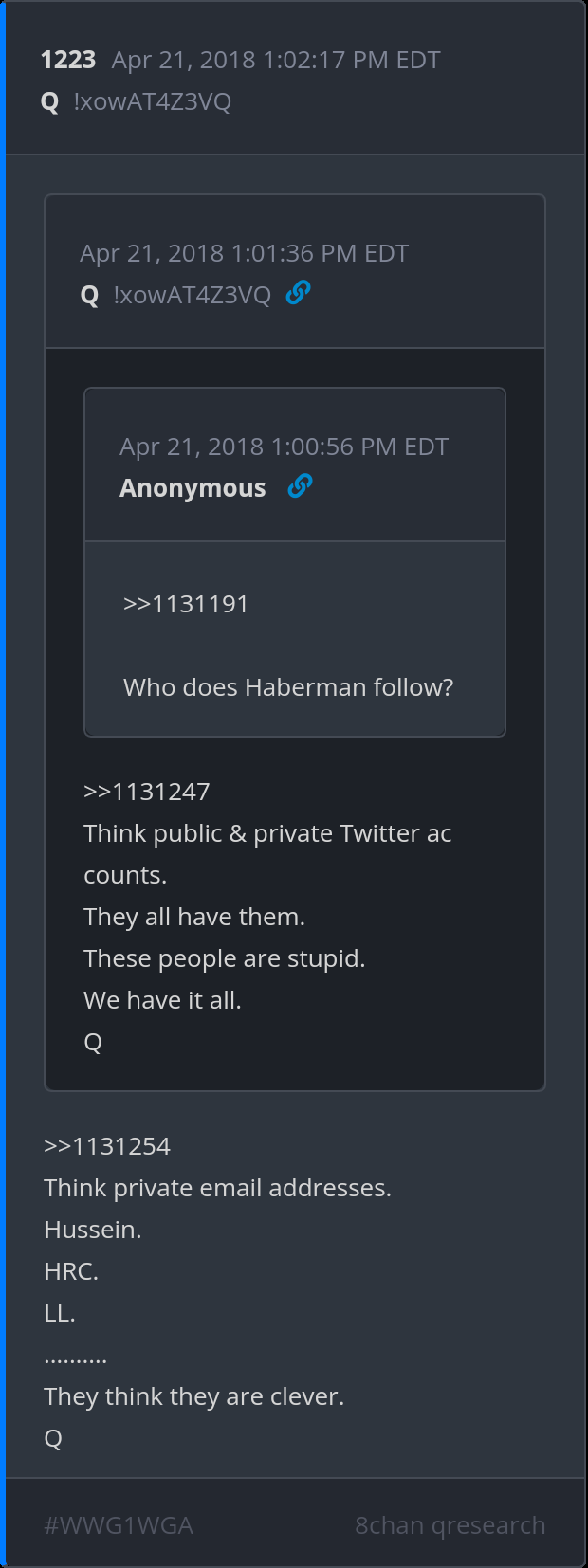This screenshot has height=1568, width=588.
Task: Click the quoted 1:01:36 PM timestamp
Action: coord(244,253)
